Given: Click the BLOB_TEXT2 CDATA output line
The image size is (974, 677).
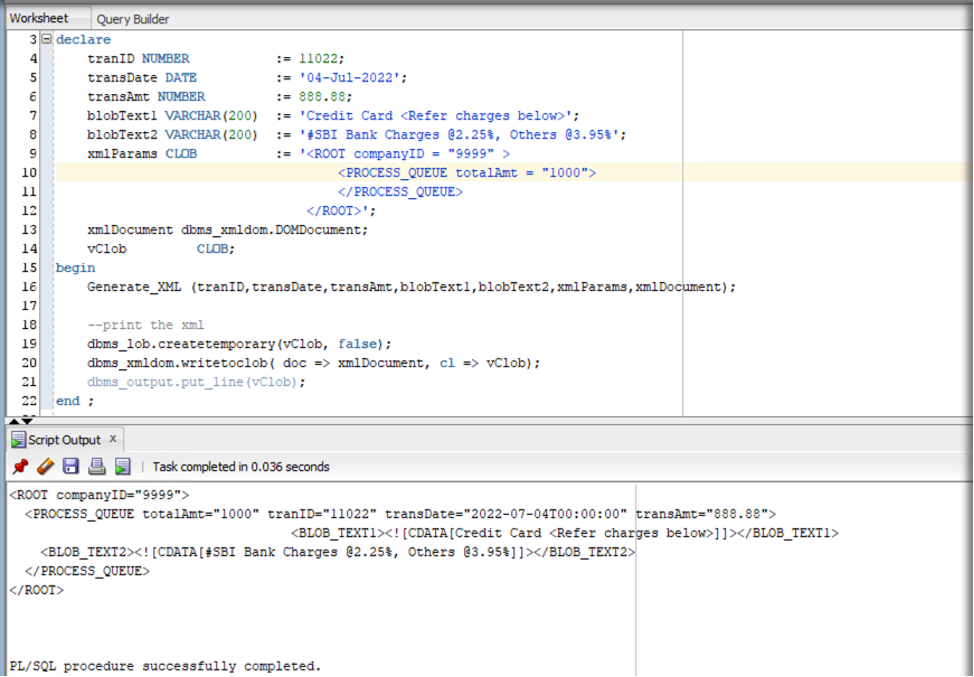Looking at the screenshot, I should click(338, 552).
